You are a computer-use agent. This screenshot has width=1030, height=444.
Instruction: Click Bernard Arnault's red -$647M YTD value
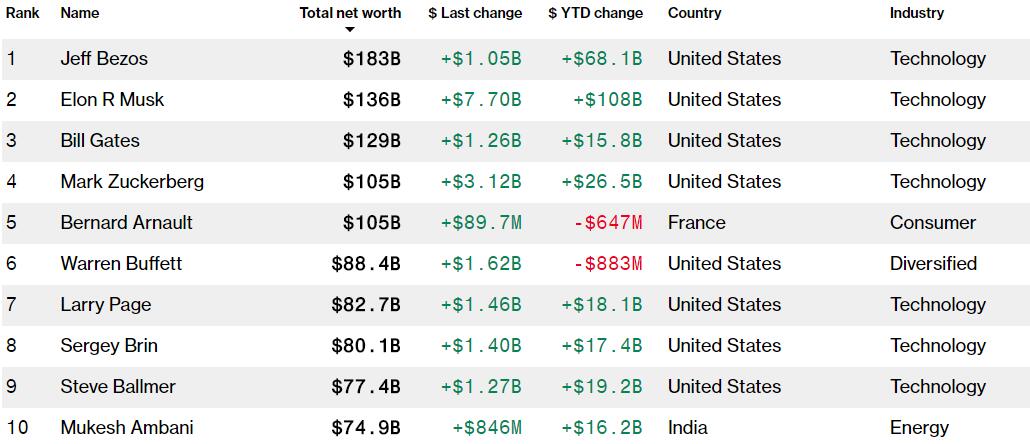point(608,223)
